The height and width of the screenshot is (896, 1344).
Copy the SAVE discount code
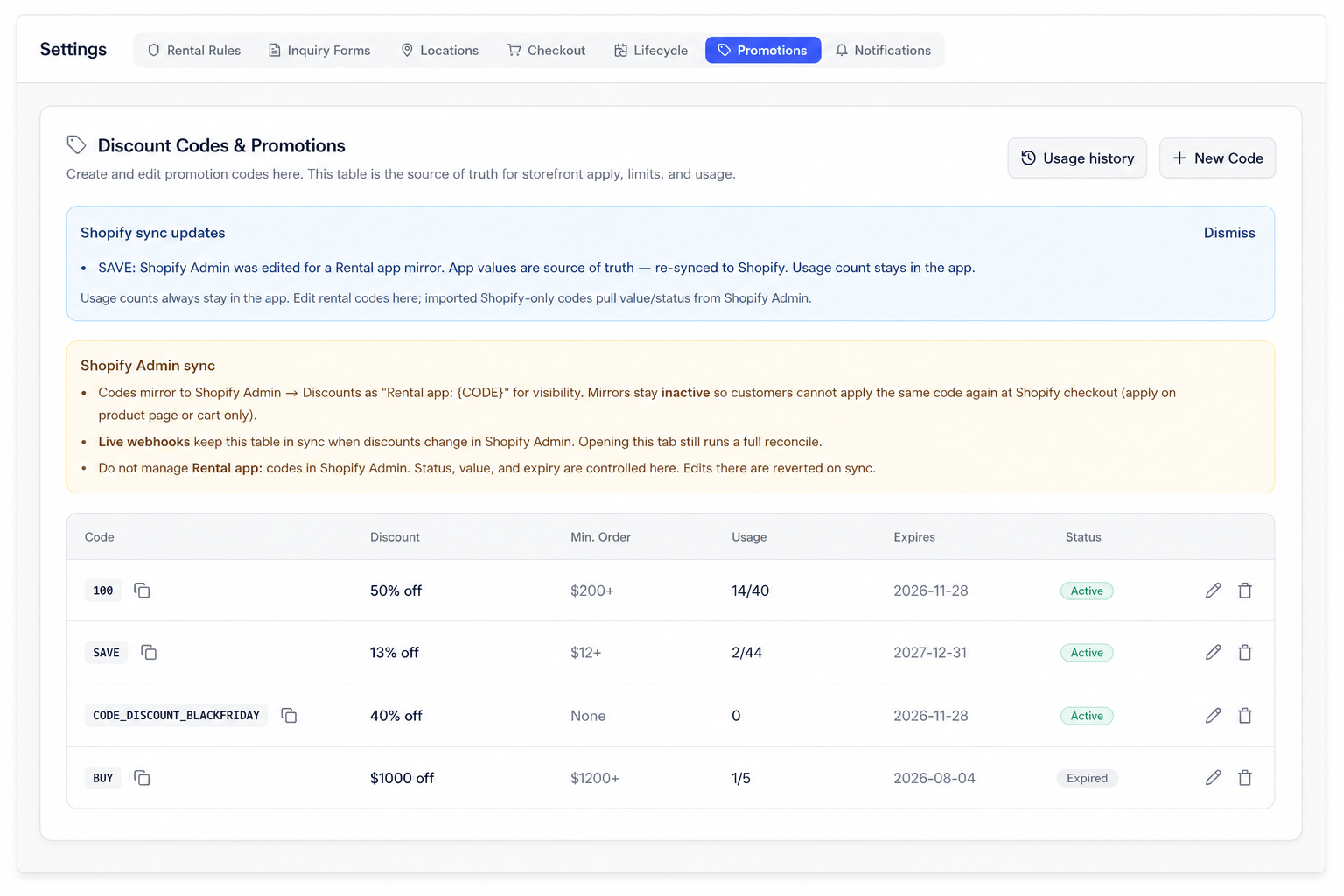pos(149,653)
